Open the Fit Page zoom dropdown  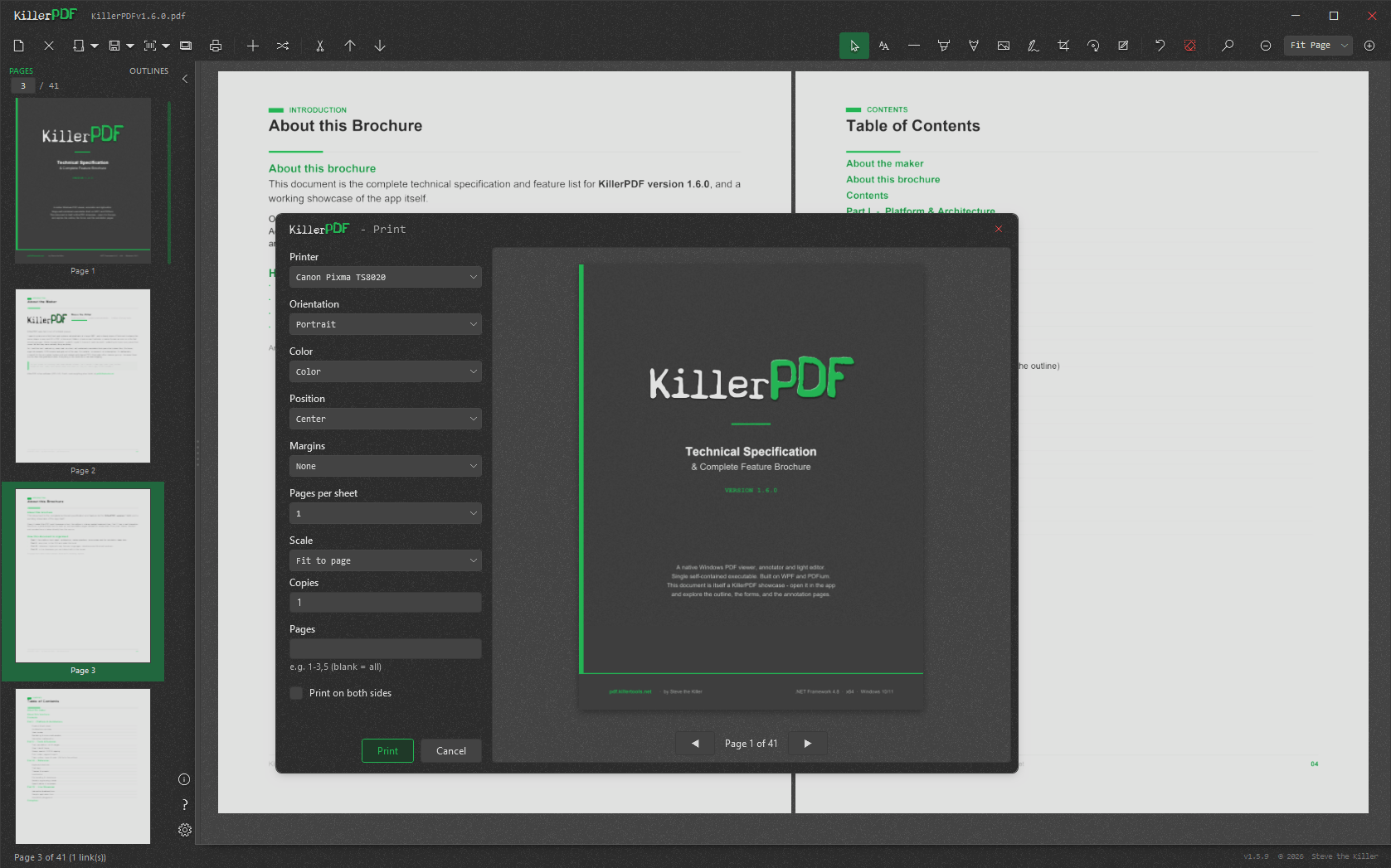(x=1319, y=46)
